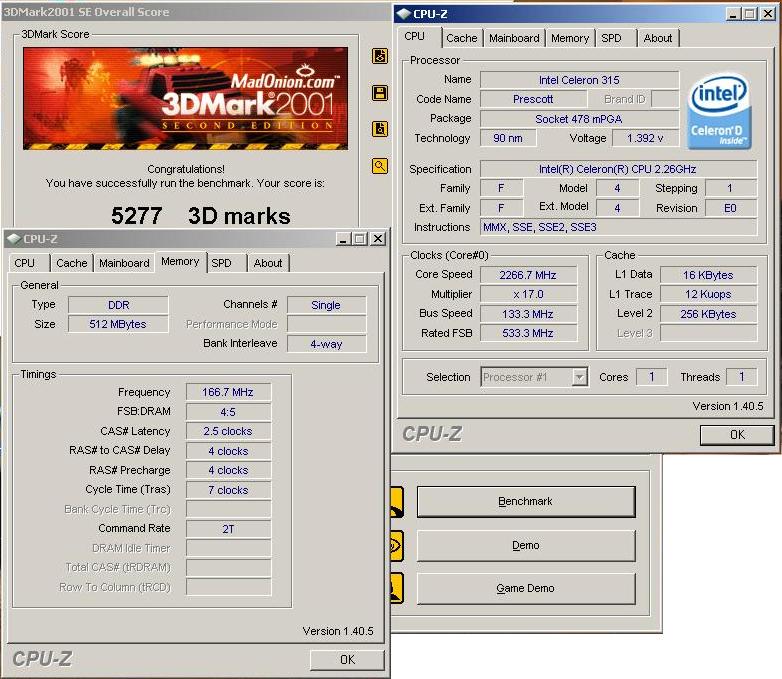Close the right CPU-Z window
Viewport: 782px width, 679px height.
click(x=768, y=14)
